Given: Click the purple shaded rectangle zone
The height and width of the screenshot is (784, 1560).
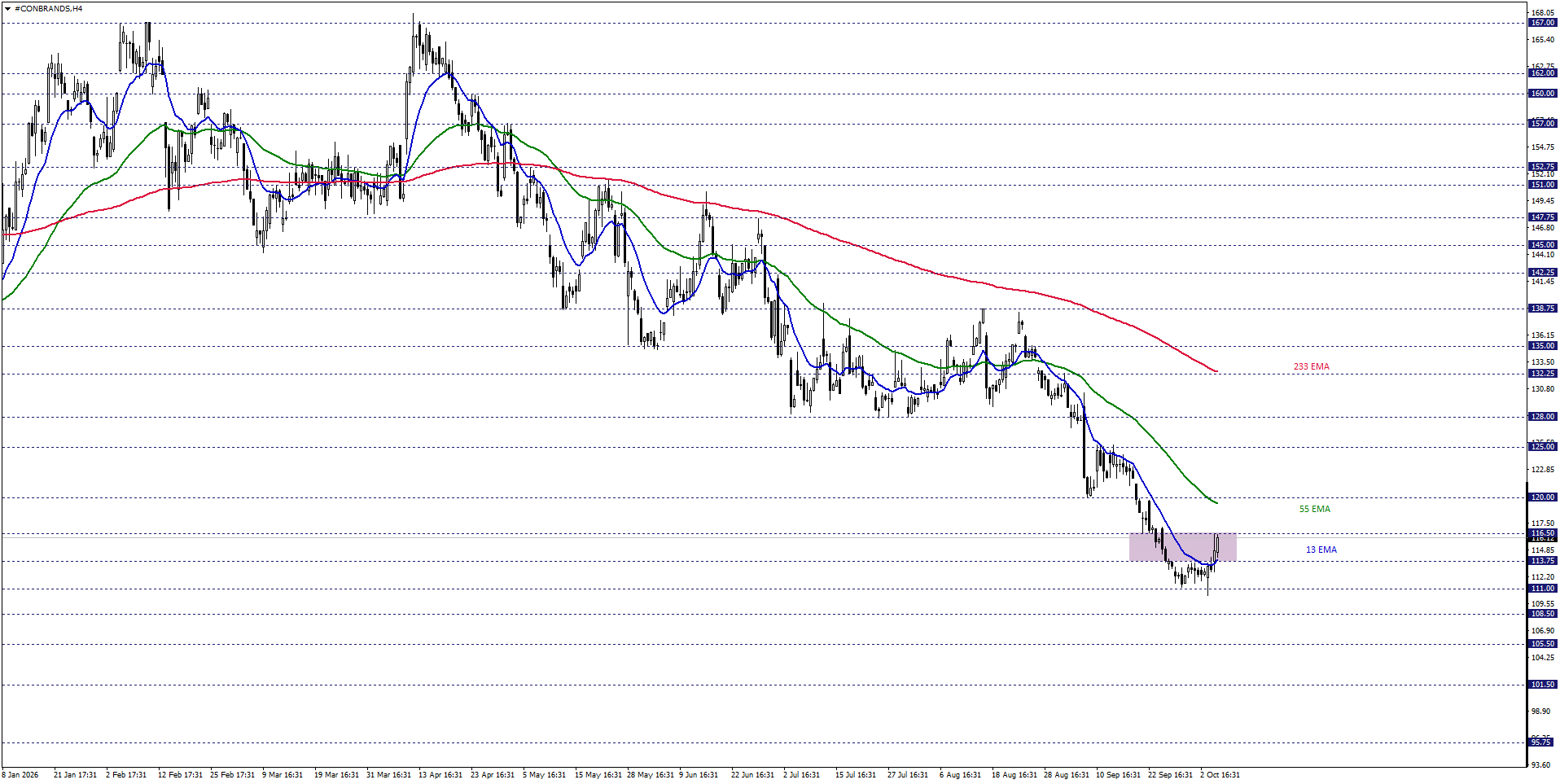Looking at the screenshot, I should tap(1182, 547).
